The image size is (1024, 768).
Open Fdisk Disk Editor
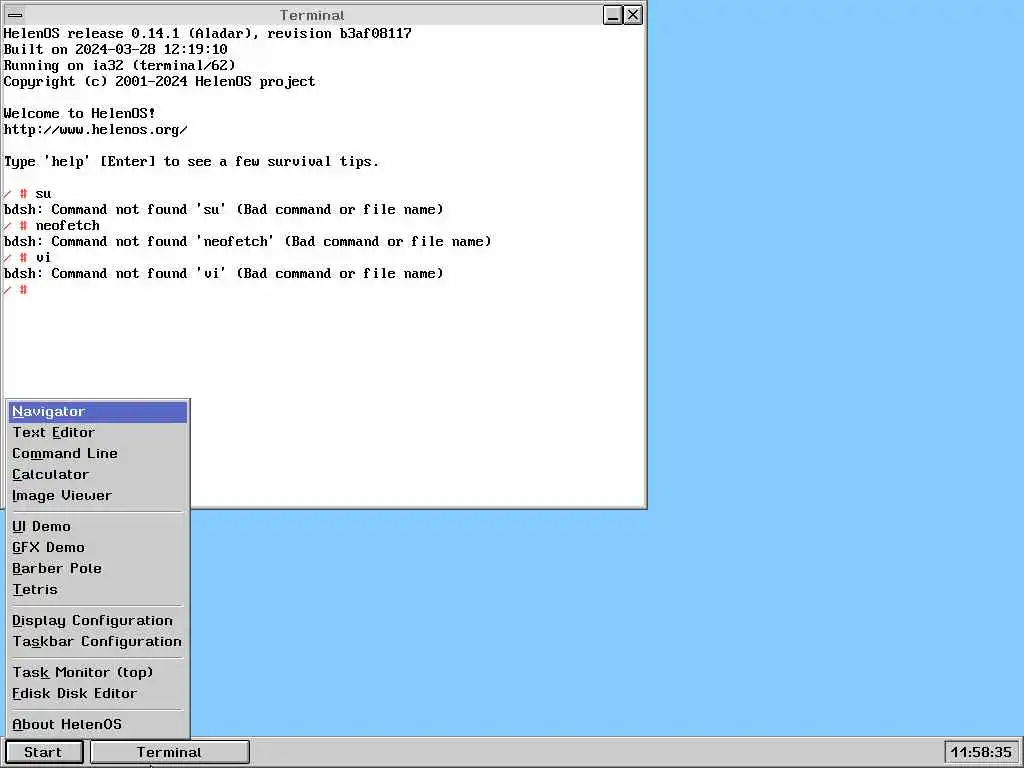click(98, 693)
